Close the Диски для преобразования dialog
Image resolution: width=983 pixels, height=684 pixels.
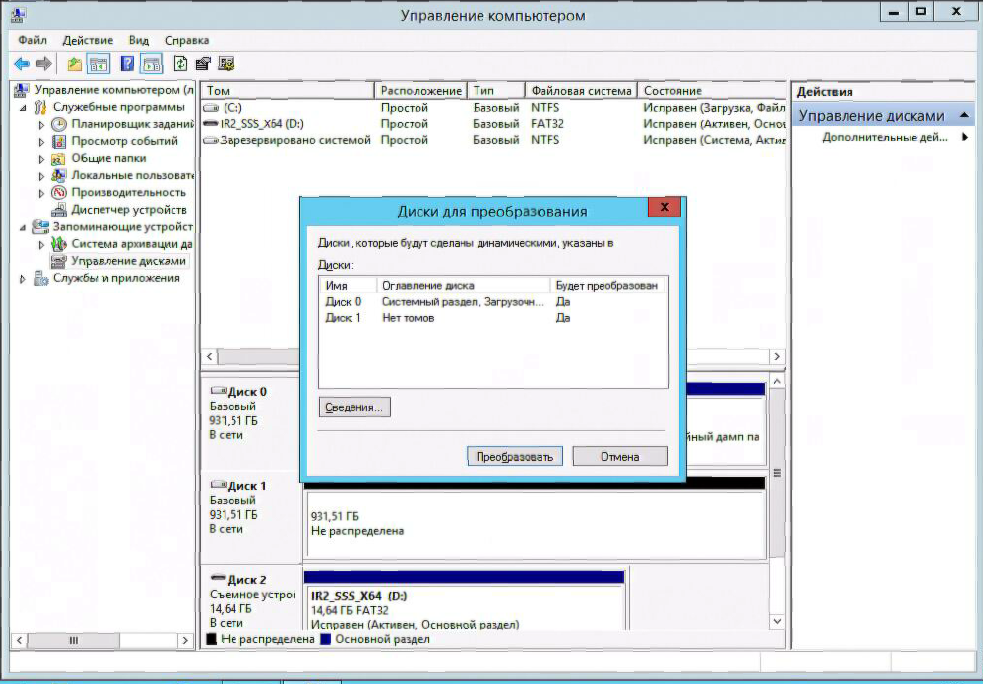(665, 207)
